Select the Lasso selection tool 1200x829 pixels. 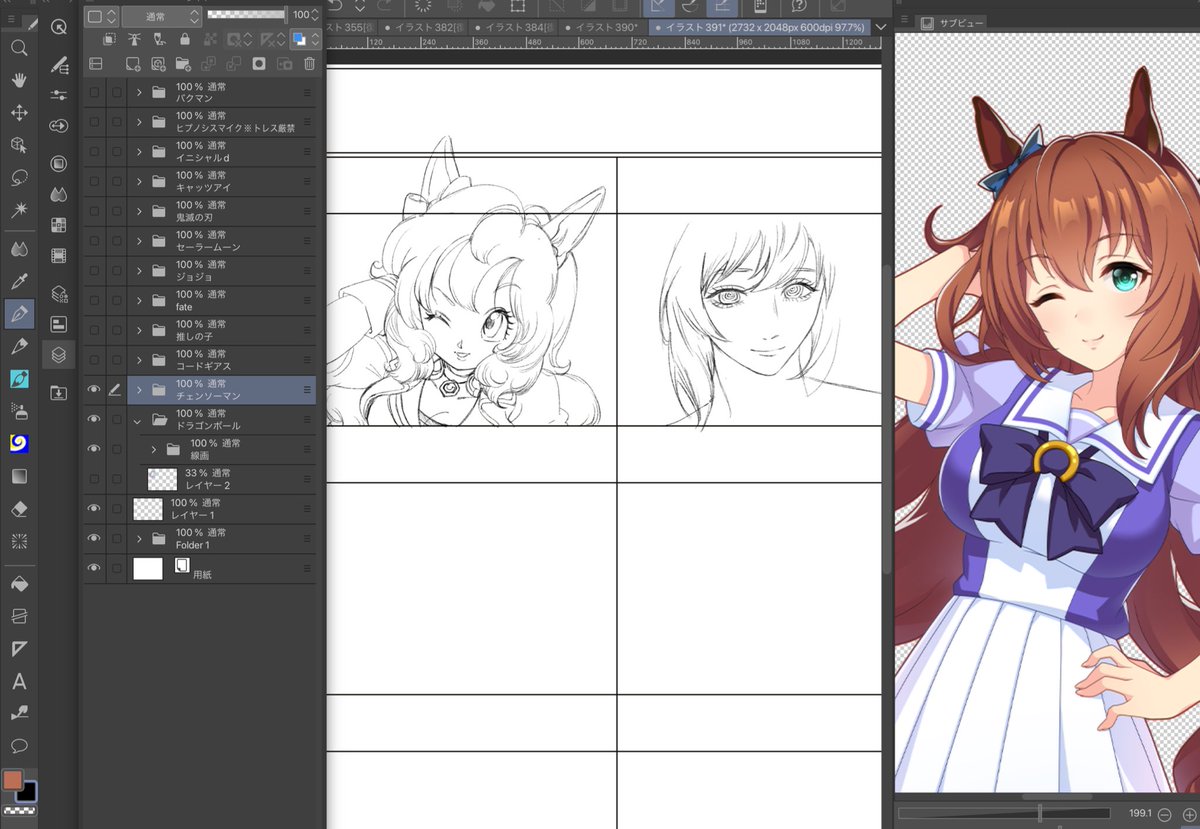point(19,177)
